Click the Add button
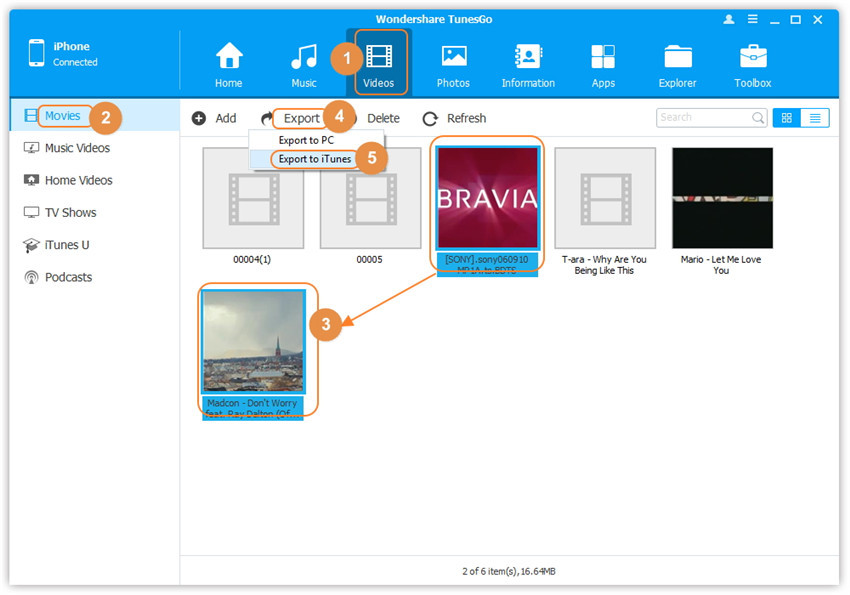Image resolution: width=850 pixels, height=595 pixels. (x=214, y=118)
